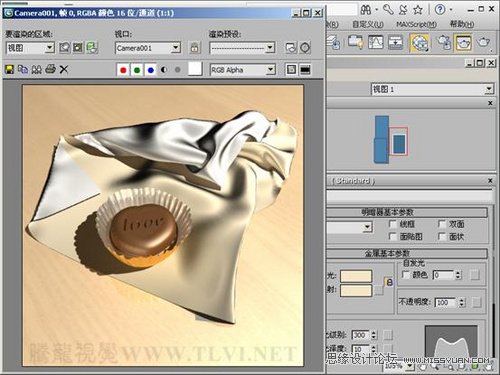Toggle the green channel display

[x=137, y=70]
